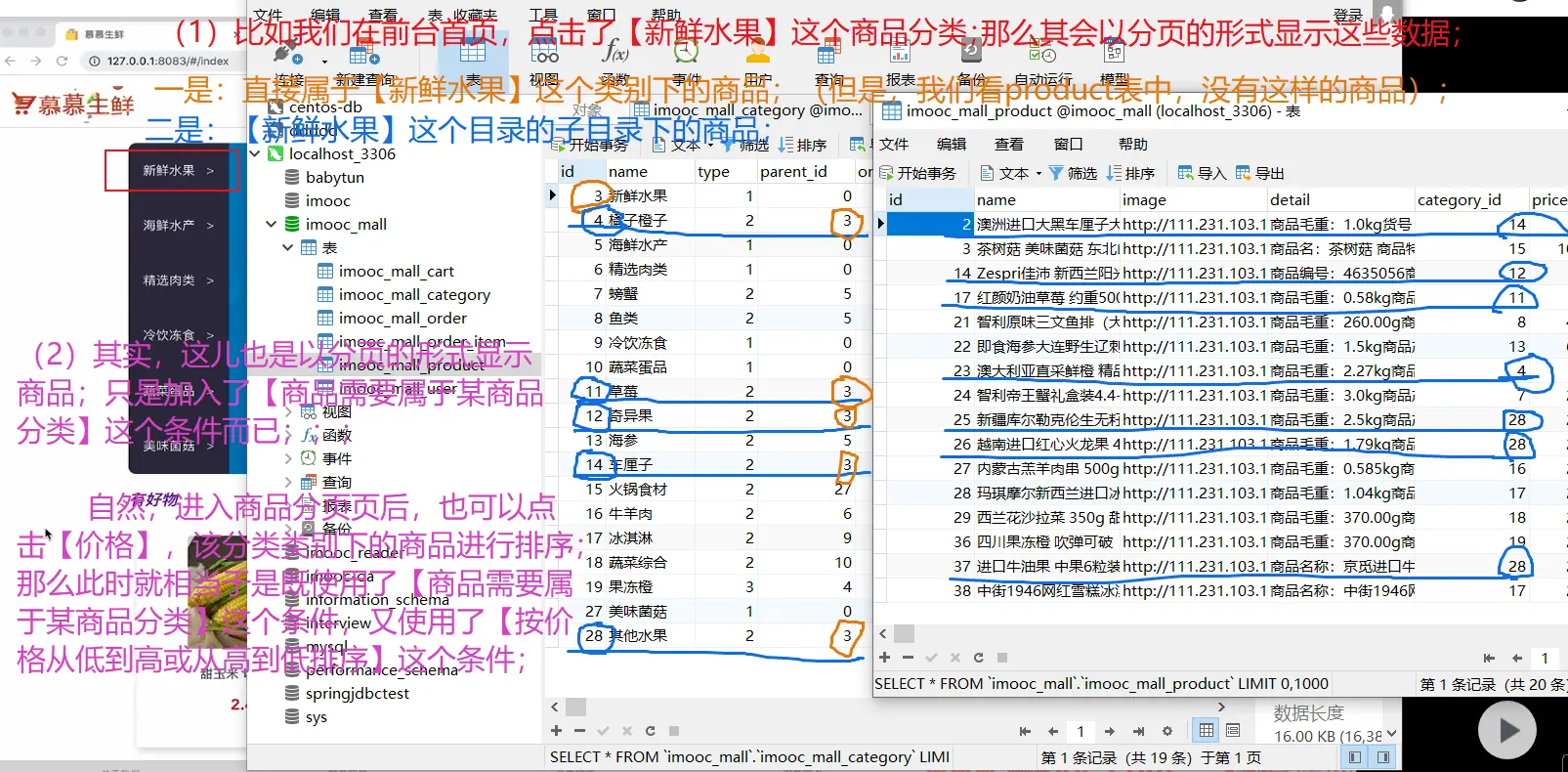
Task: Toggle the left pane button in status bar
Action: click(1354, 757)
